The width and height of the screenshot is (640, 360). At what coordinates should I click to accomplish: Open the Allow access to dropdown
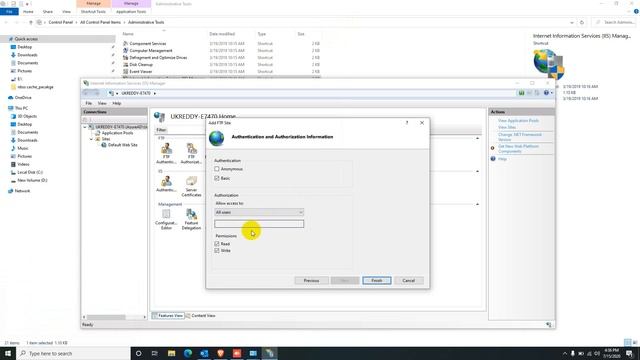click(259, 212)
